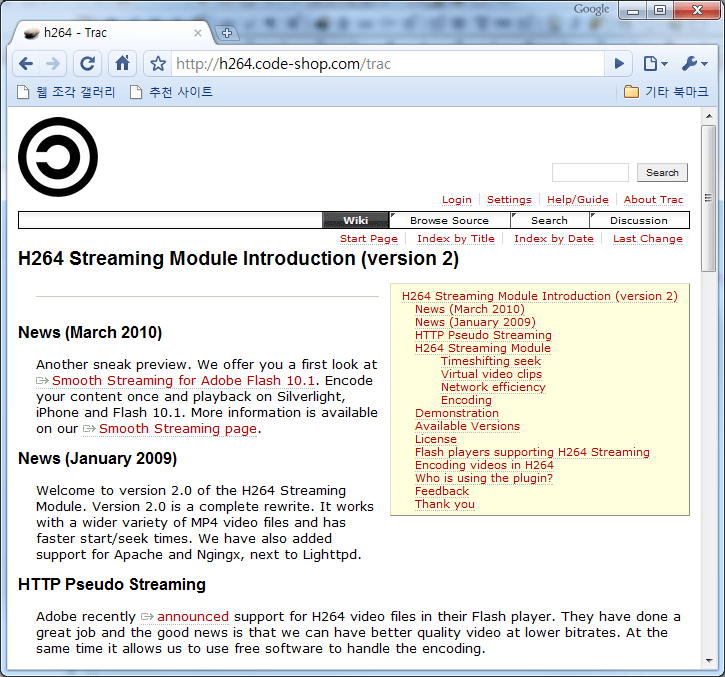Viewport: 725px width, 677px height.
Task: Open the About Trac link
Action: coord(653,200)
